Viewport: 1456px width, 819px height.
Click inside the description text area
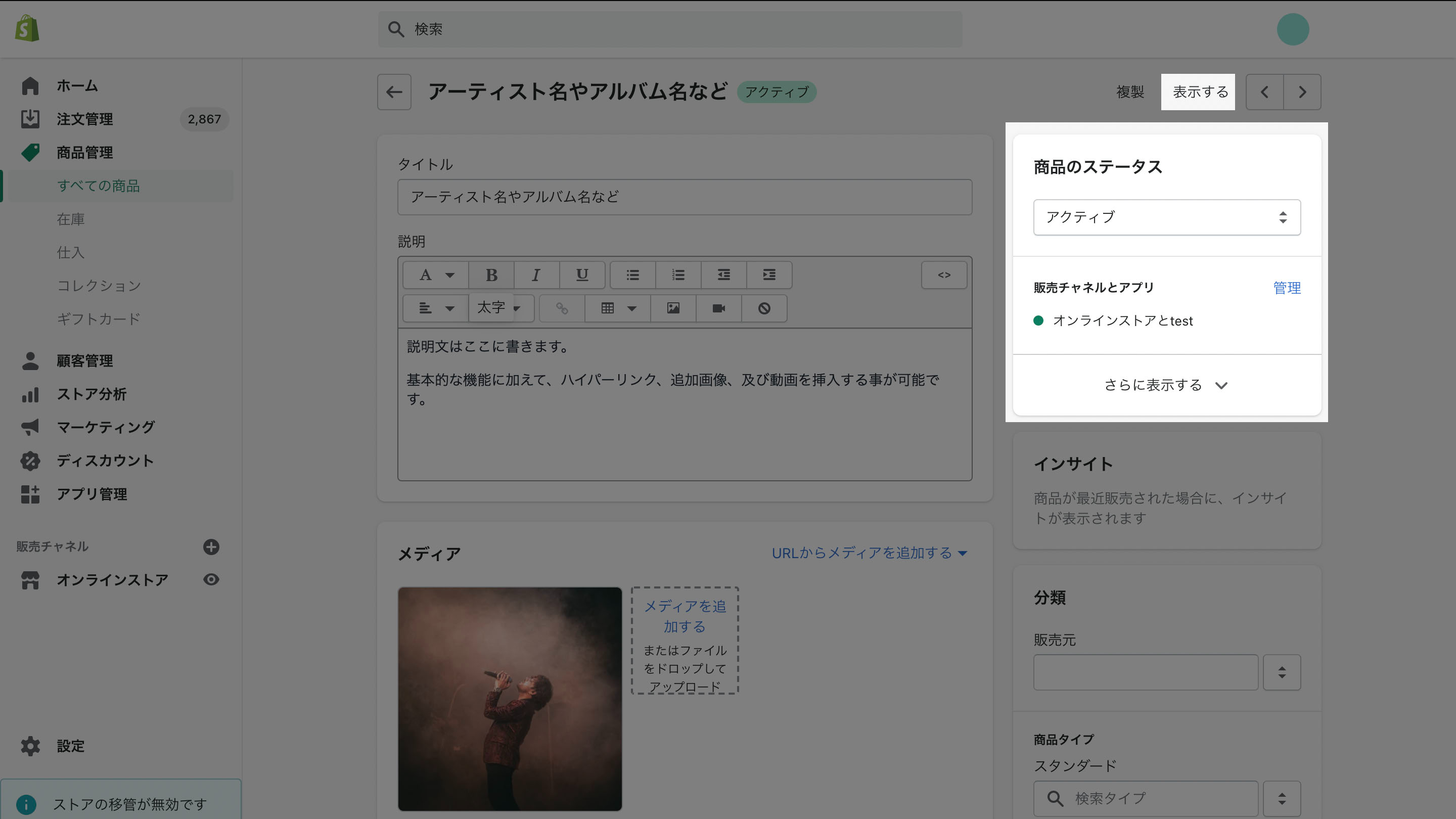point(685,404)
